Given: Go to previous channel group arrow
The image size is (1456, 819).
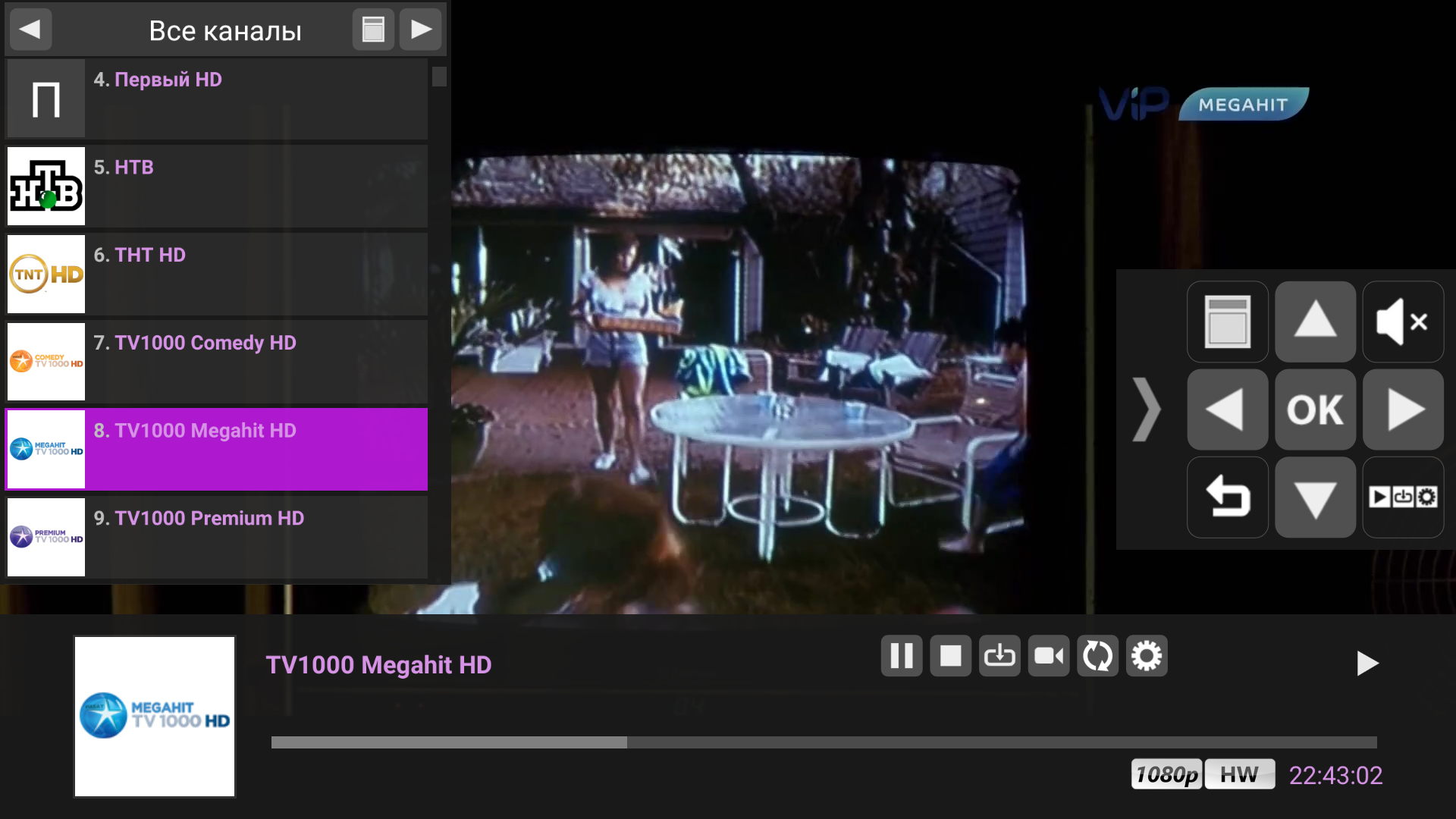Looking at the screenshot, I should tap(30, 30).
